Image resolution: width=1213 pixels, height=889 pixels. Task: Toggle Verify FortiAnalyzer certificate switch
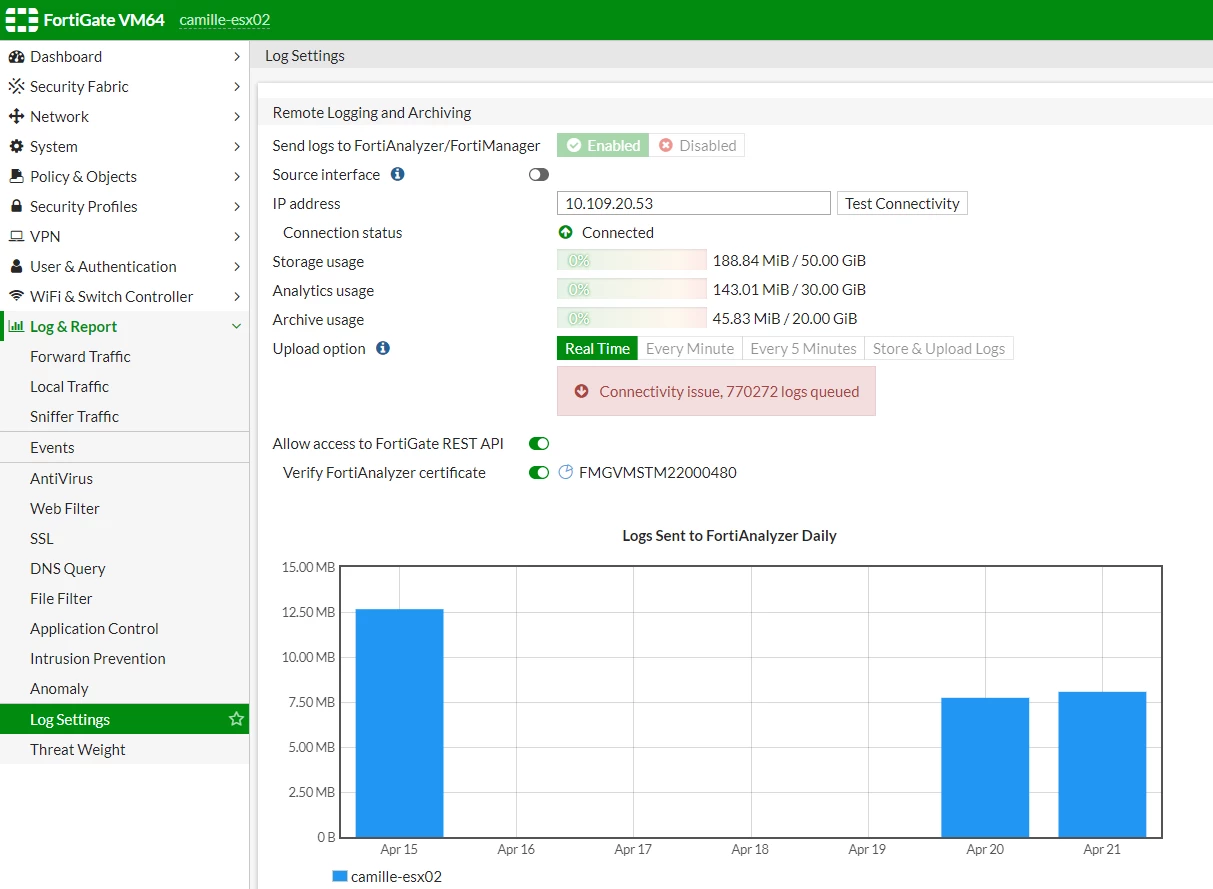click(539, 472)
